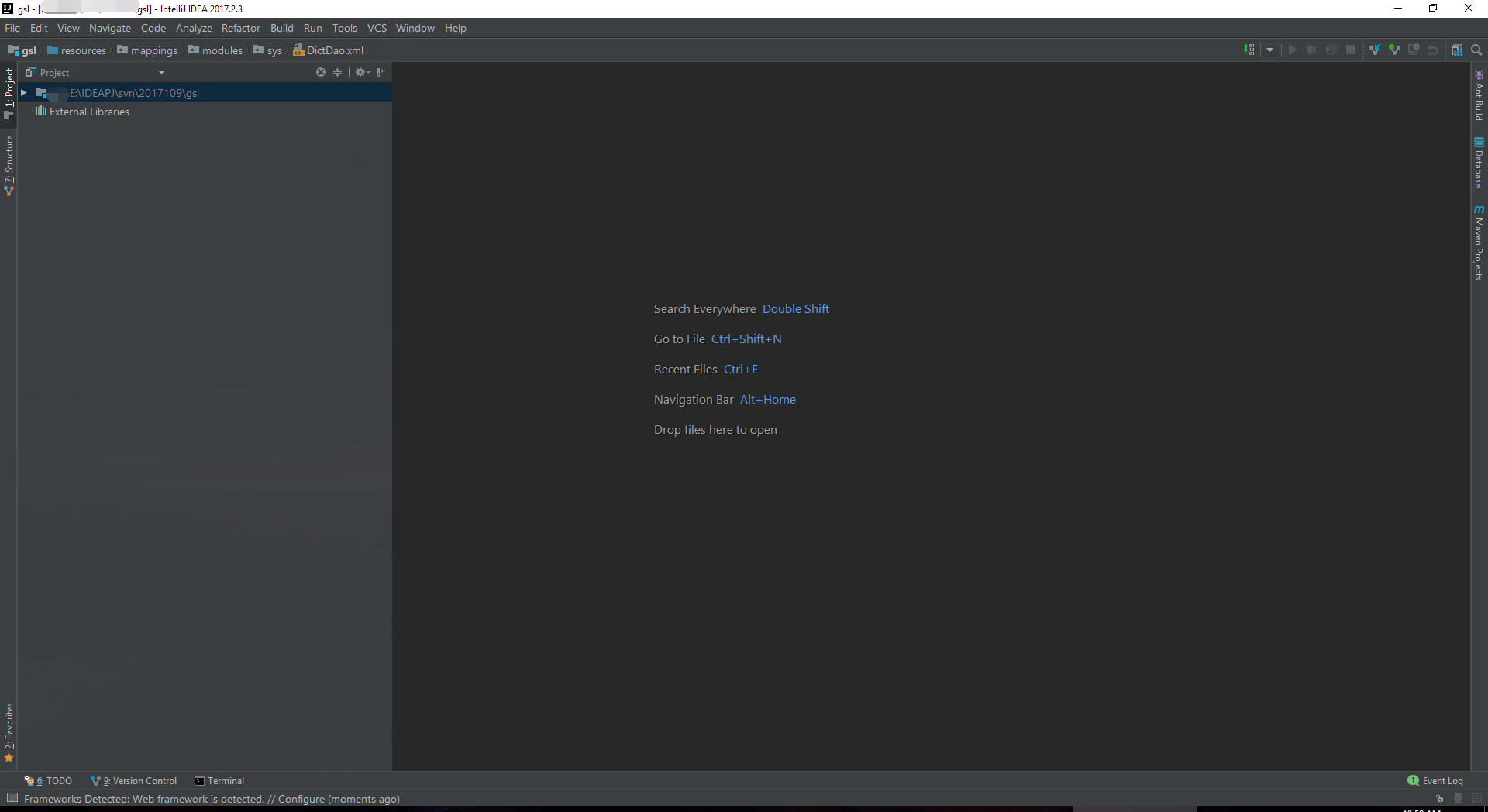The width and height of the screenshot is (1488, 812).
Task: Open the Run menu
Action: coord(312,28)
